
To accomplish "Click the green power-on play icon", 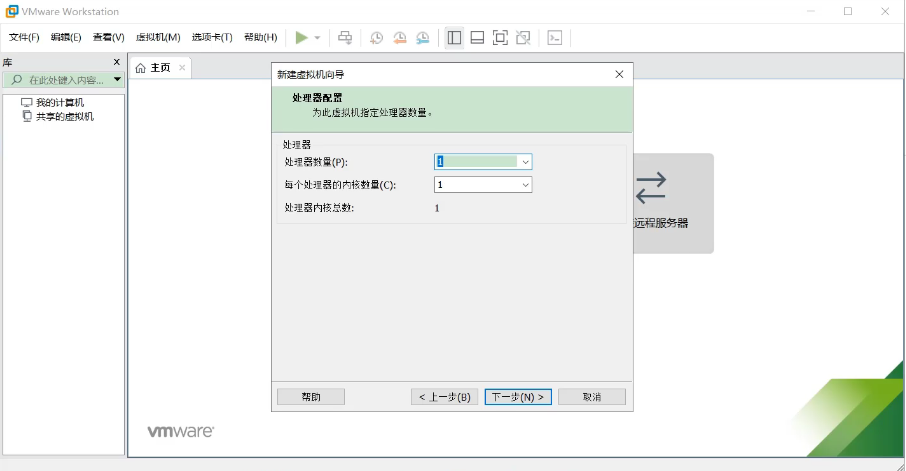I will coord(301,38).
